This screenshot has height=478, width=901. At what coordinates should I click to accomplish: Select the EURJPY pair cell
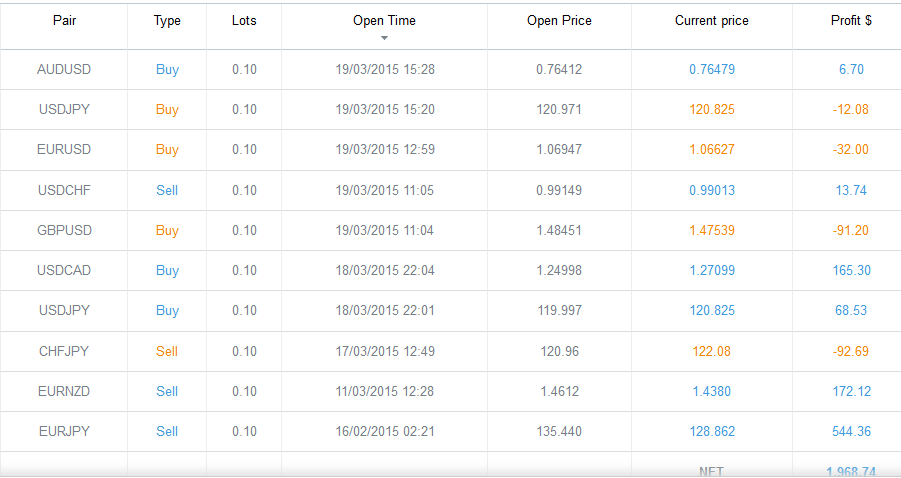click(64, 431)
